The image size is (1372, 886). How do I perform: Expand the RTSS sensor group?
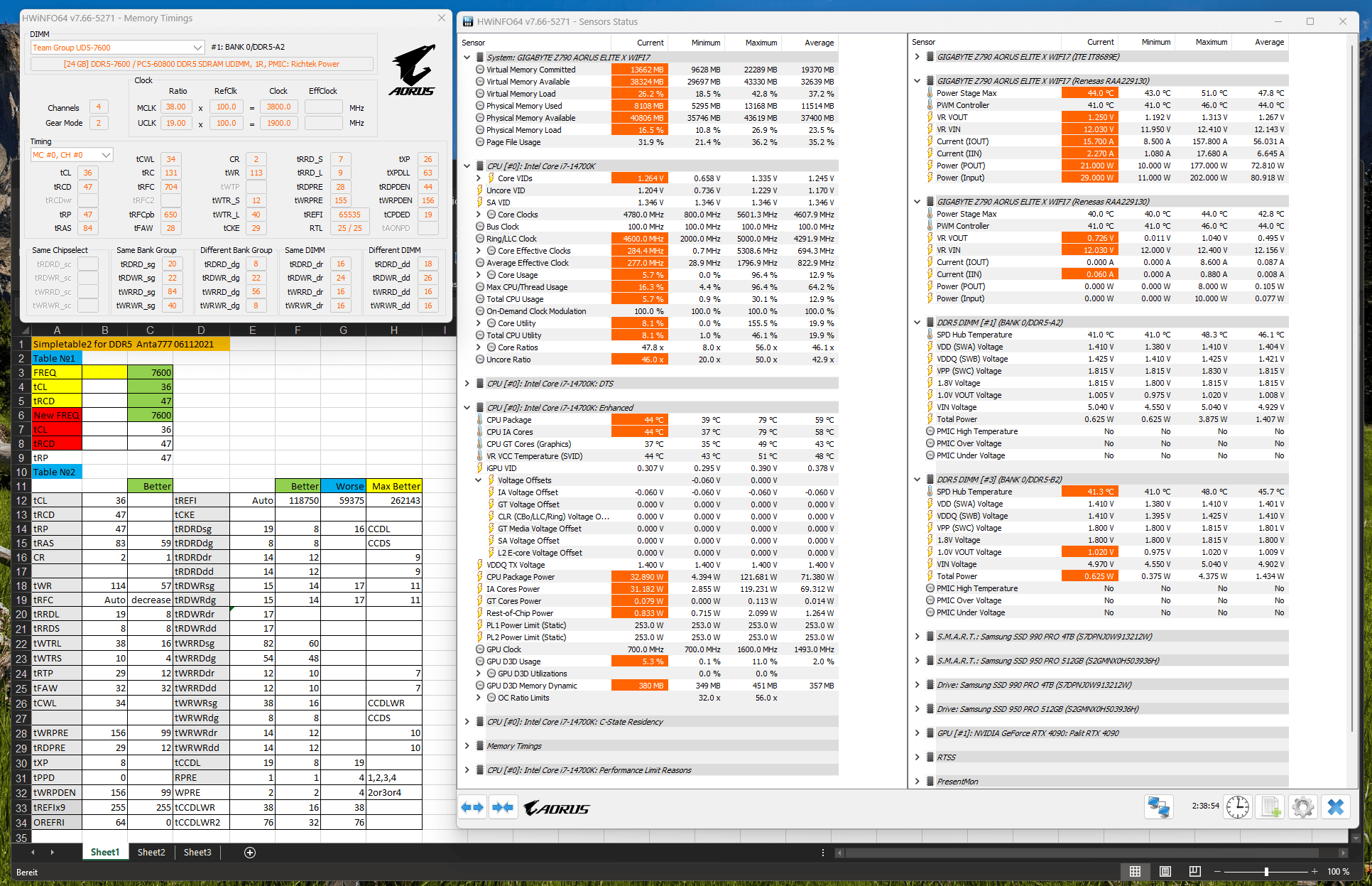tap(917, 757)
